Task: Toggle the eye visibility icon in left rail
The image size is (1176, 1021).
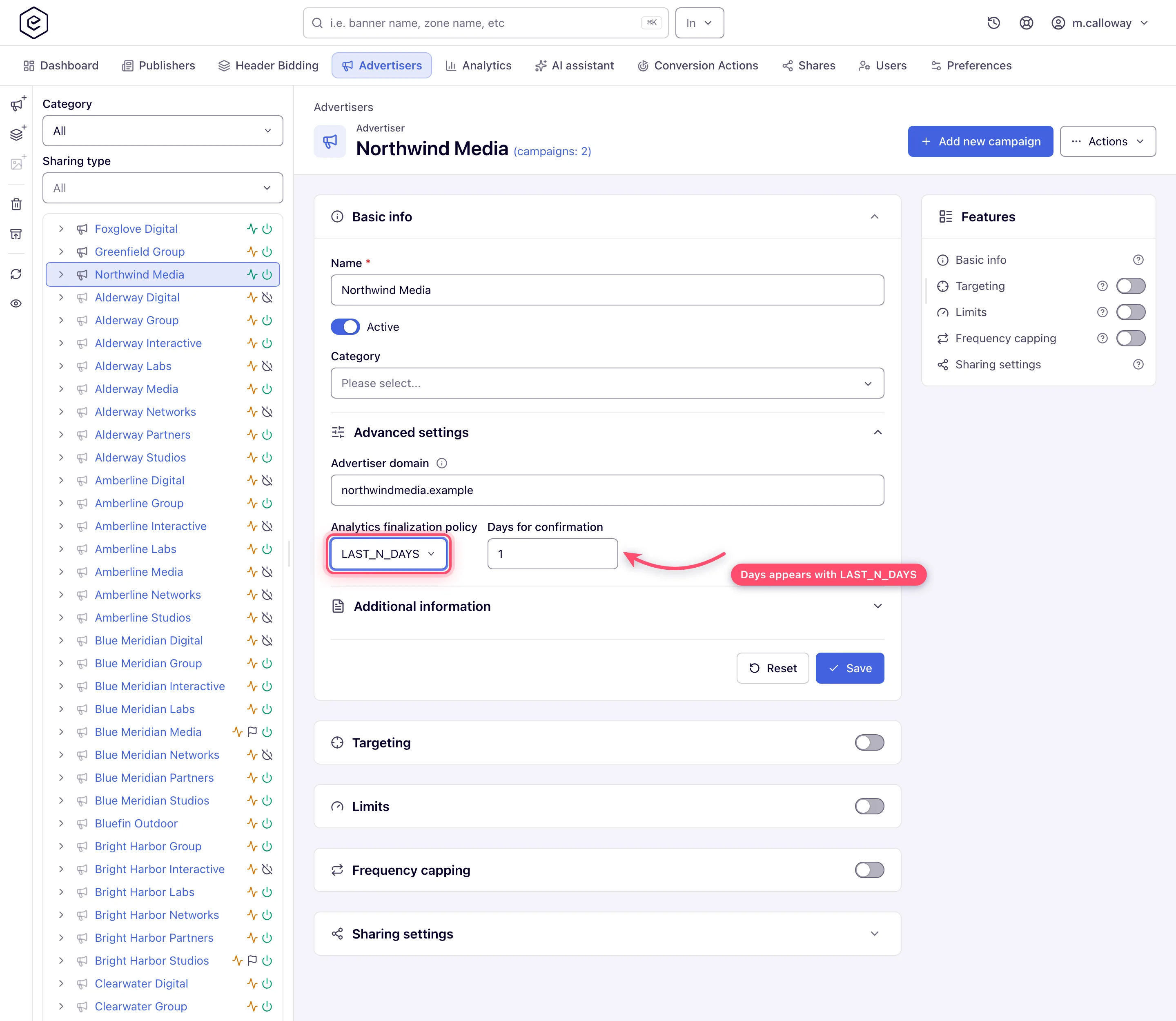Action: tap(16, 303)
